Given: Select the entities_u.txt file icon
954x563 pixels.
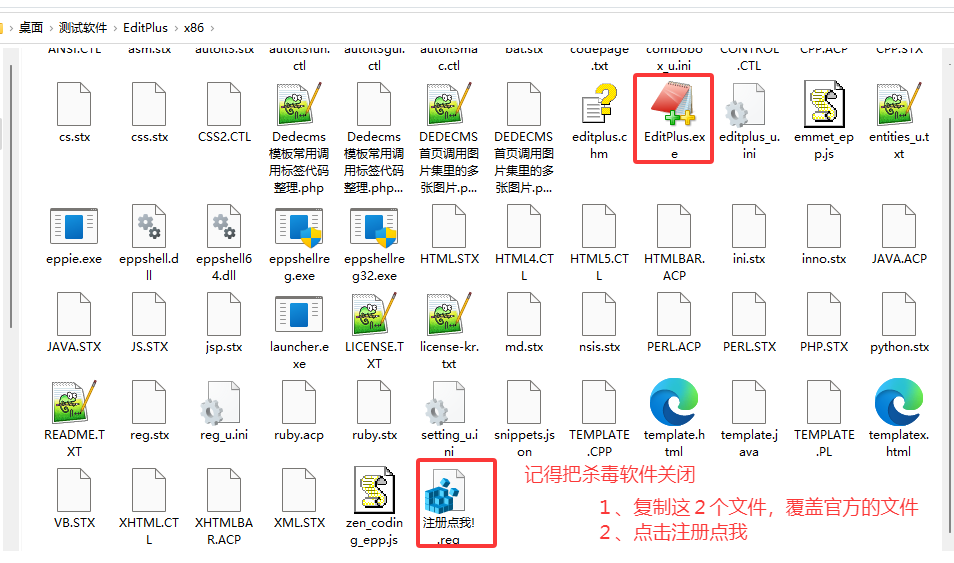Looking at the screenshot, I should click(x=899, y=105).
